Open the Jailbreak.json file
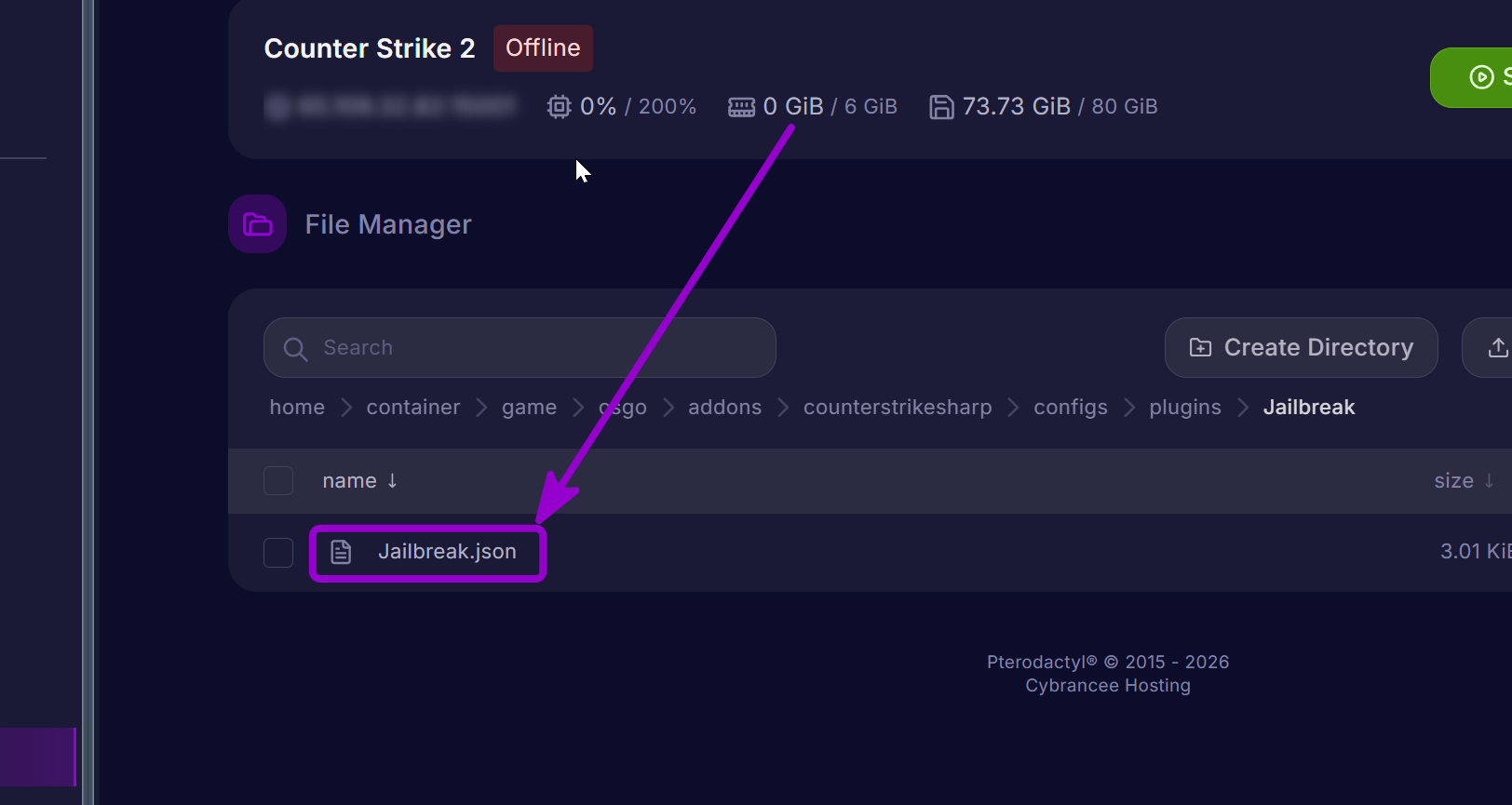This screenshot has height=805, width=1512. [447, 552]
